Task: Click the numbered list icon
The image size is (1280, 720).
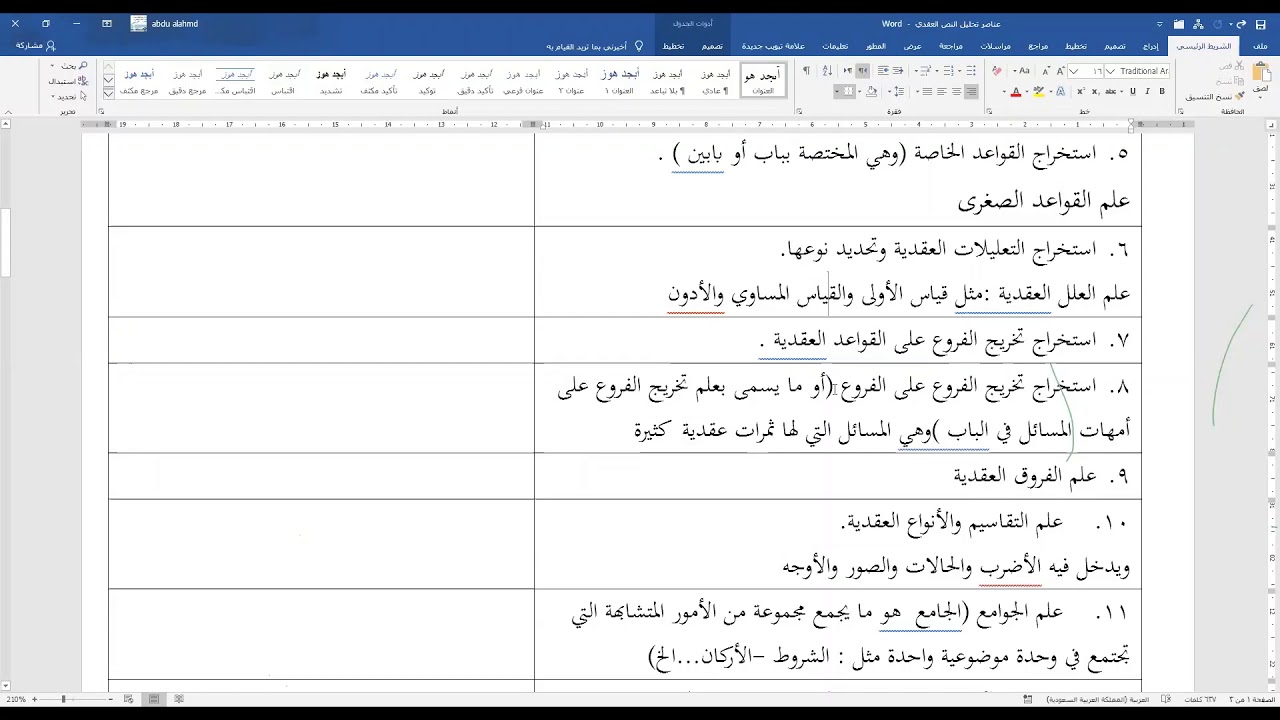Action: 948,71
